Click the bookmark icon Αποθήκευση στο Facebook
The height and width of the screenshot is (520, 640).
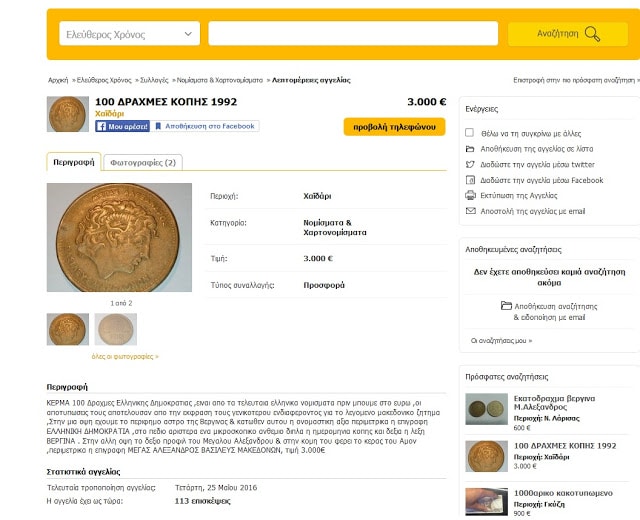pyautogui.click(x=158, y=126)
